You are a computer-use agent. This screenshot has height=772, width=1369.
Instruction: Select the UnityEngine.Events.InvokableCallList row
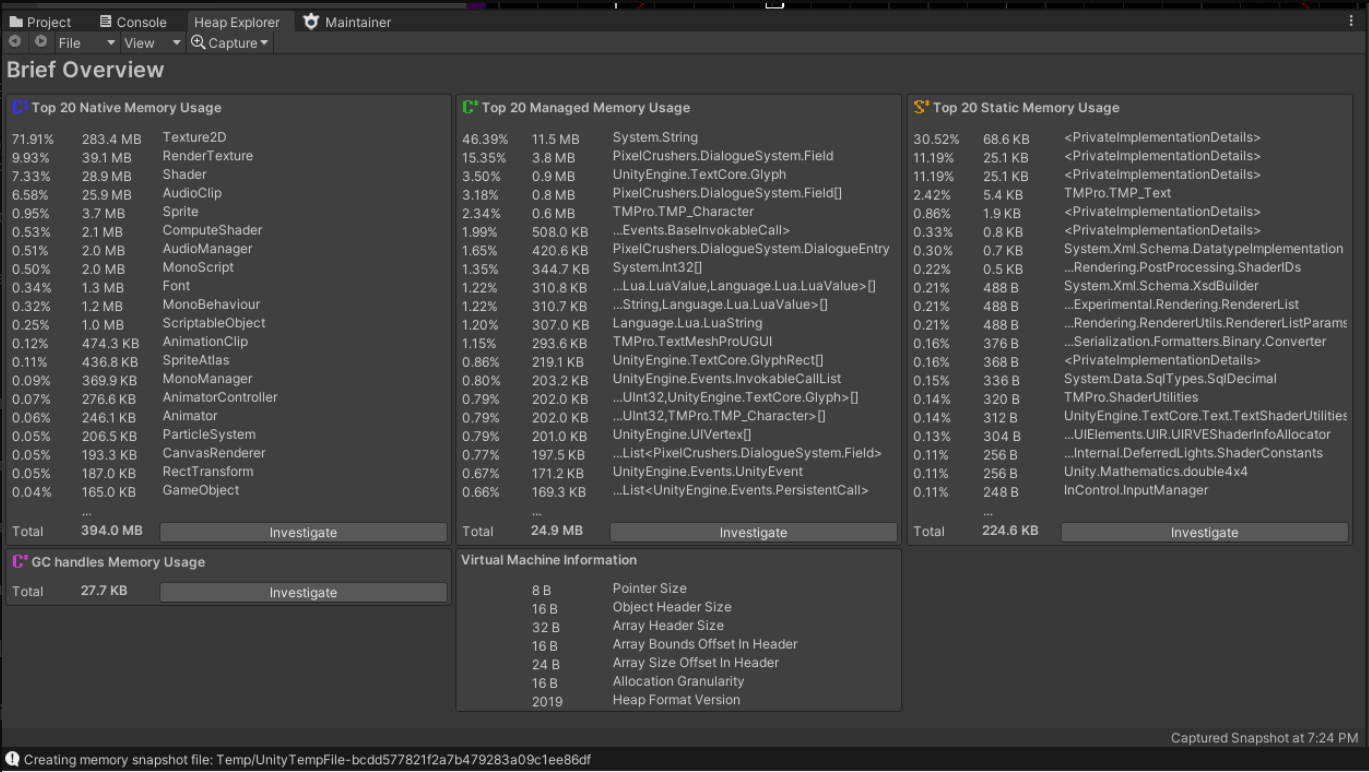(679, 379)
